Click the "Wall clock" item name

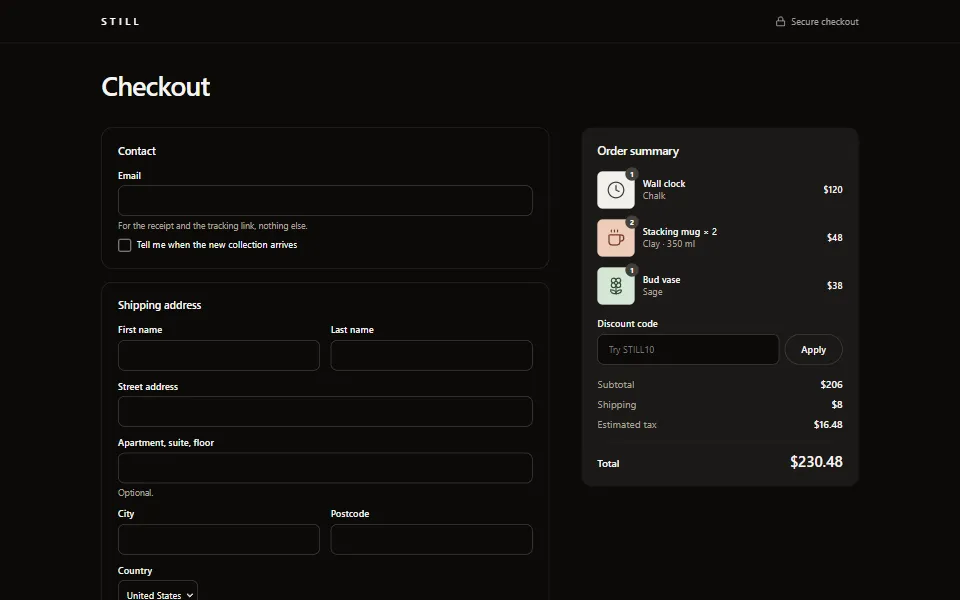664,184
